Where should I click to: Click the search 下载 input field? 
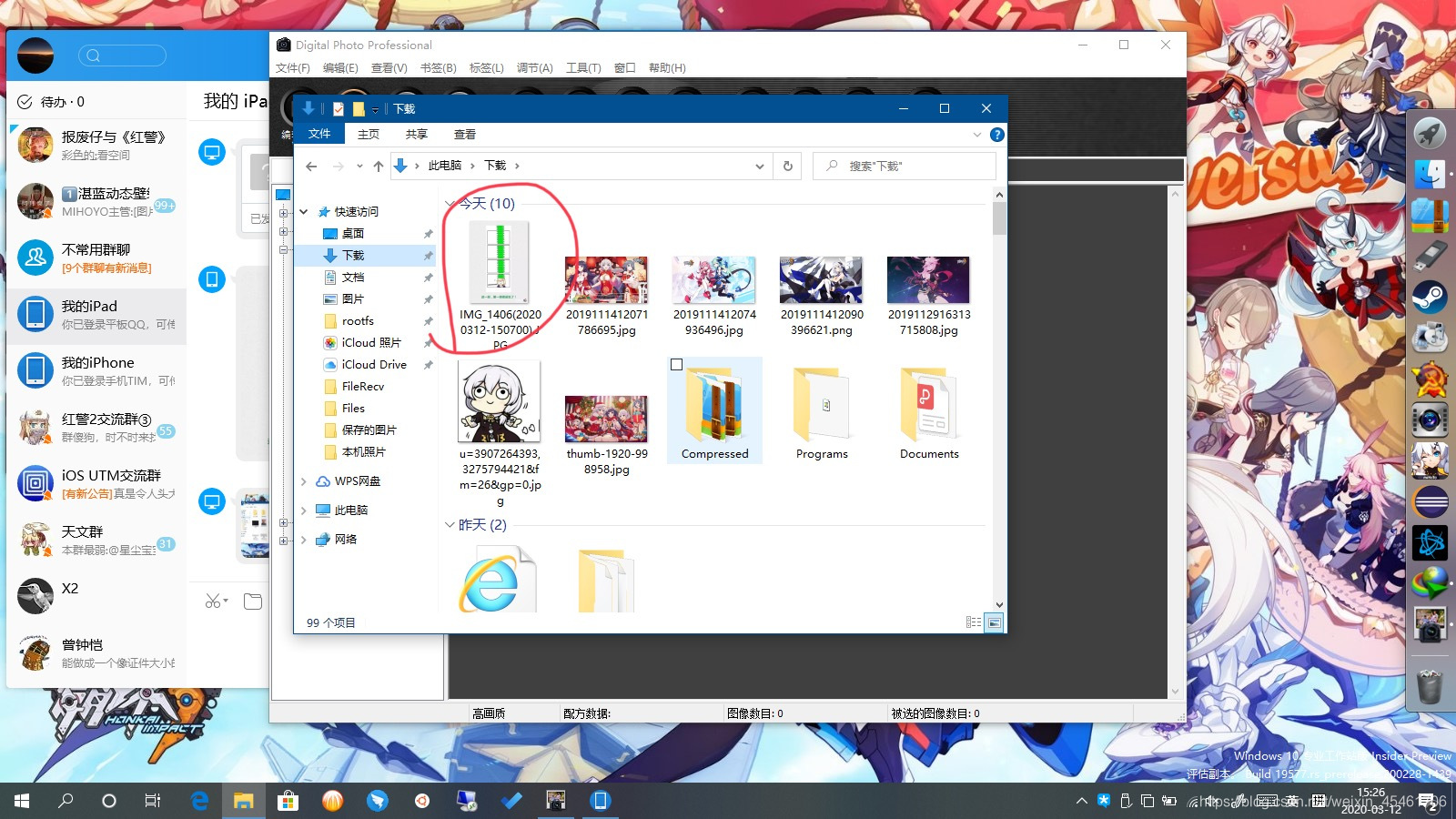pyautogui.click(x=904, y=166)
